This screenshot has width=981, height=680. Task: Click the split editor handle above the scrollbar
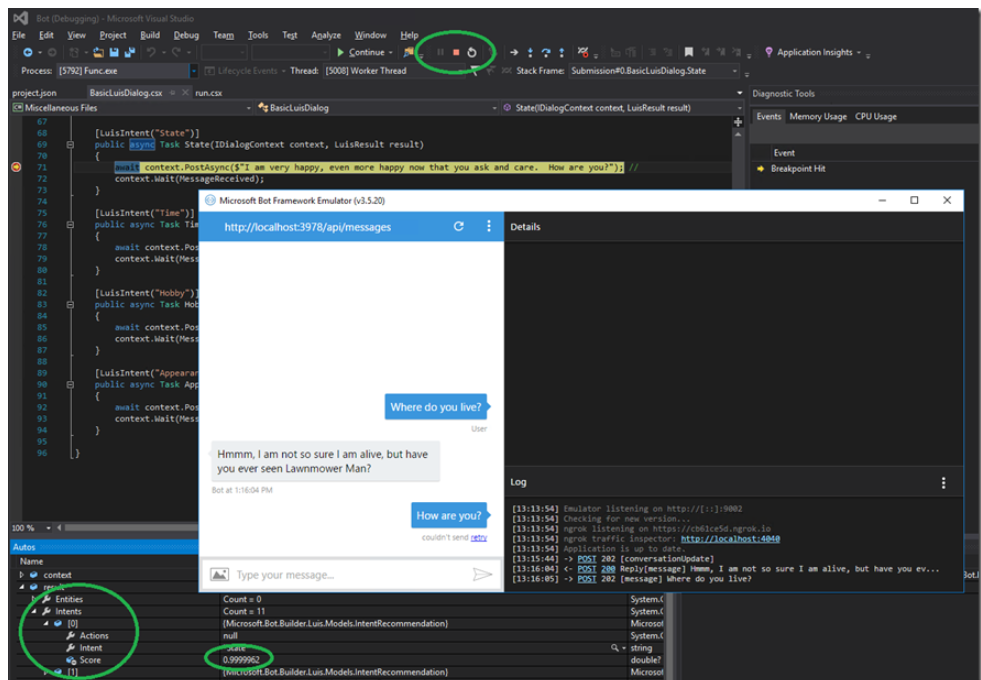(x=738, y=122)
